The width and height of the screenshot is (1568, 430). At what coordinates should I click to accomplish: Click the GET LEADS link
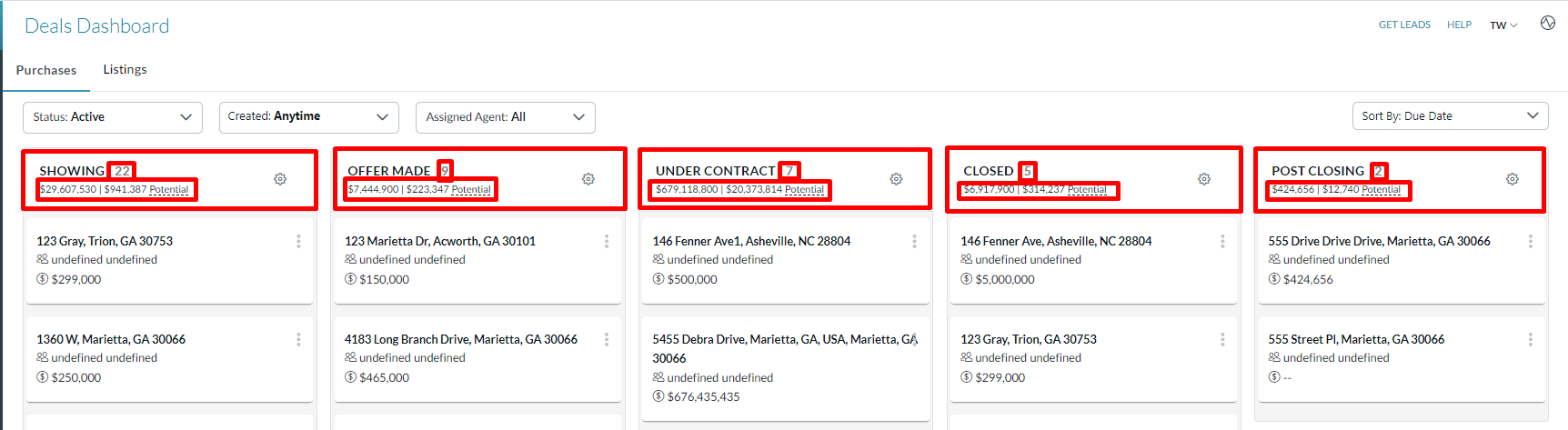(1404, 25)
